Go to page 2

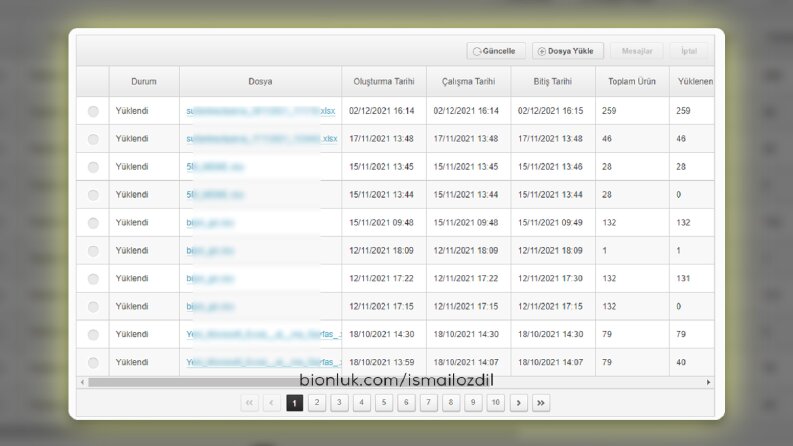click(x=317, y=403)
